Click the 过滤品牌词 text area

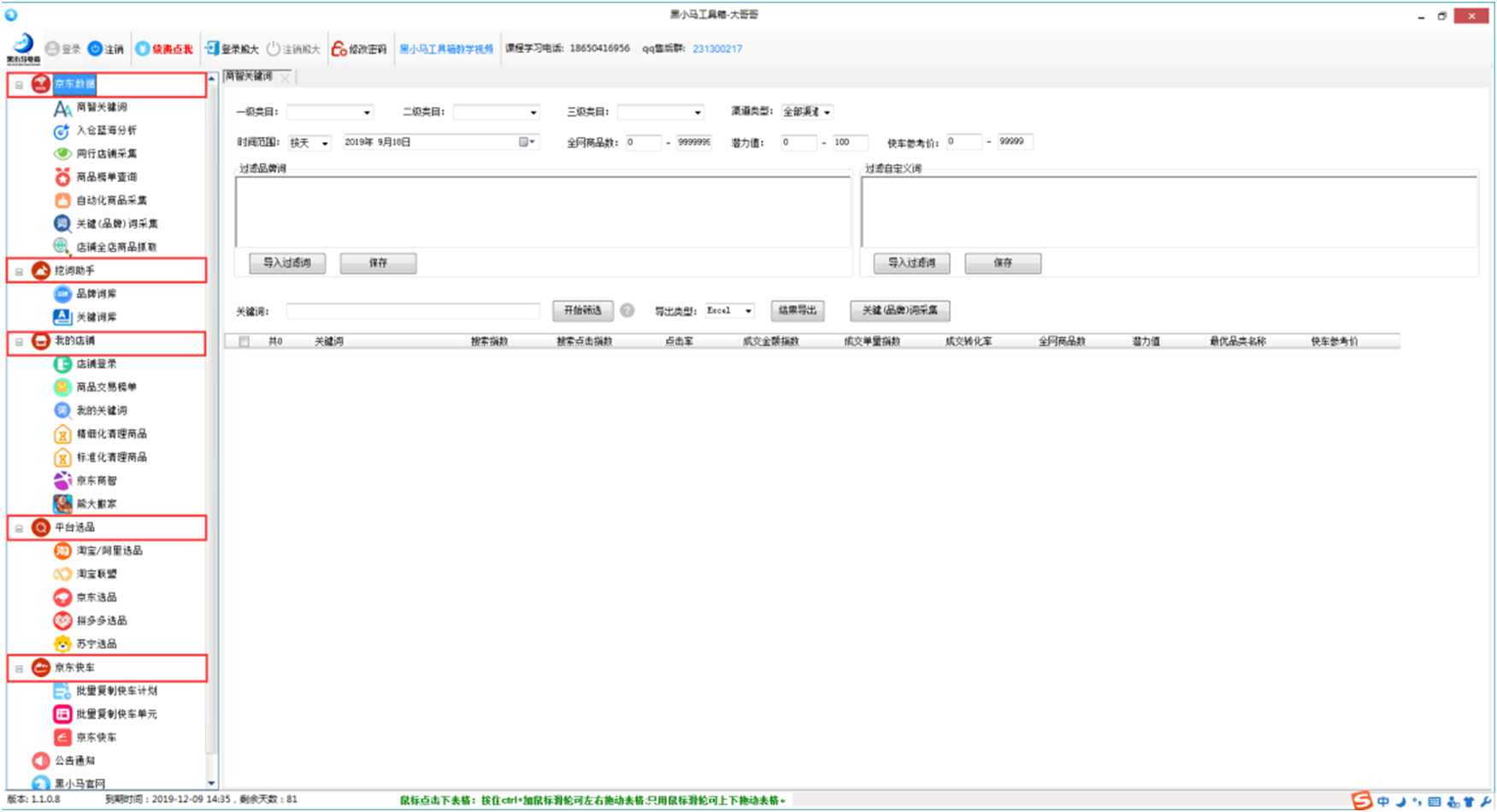point(543,211)
